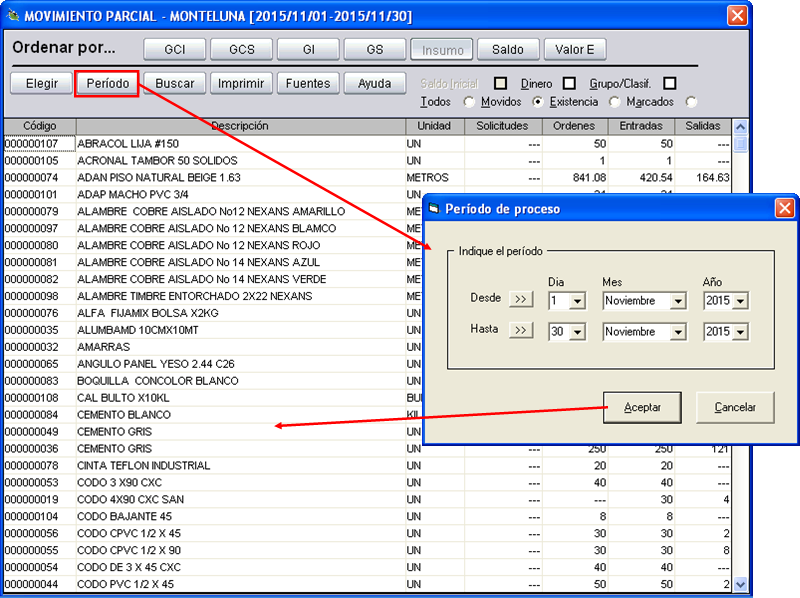Image resolution: width=800 pixels, height=598 pixels.
Task: Select row ALUMBAMD 10CMX10MT
Action: coord(214,330)
